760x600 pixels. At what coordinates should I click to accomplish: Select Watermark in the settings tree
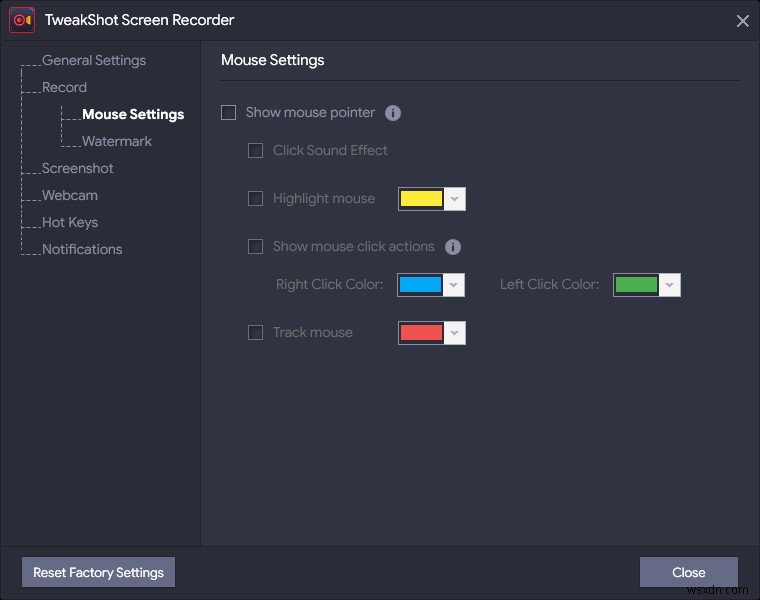pyautogui.click(x=117, y=142)
